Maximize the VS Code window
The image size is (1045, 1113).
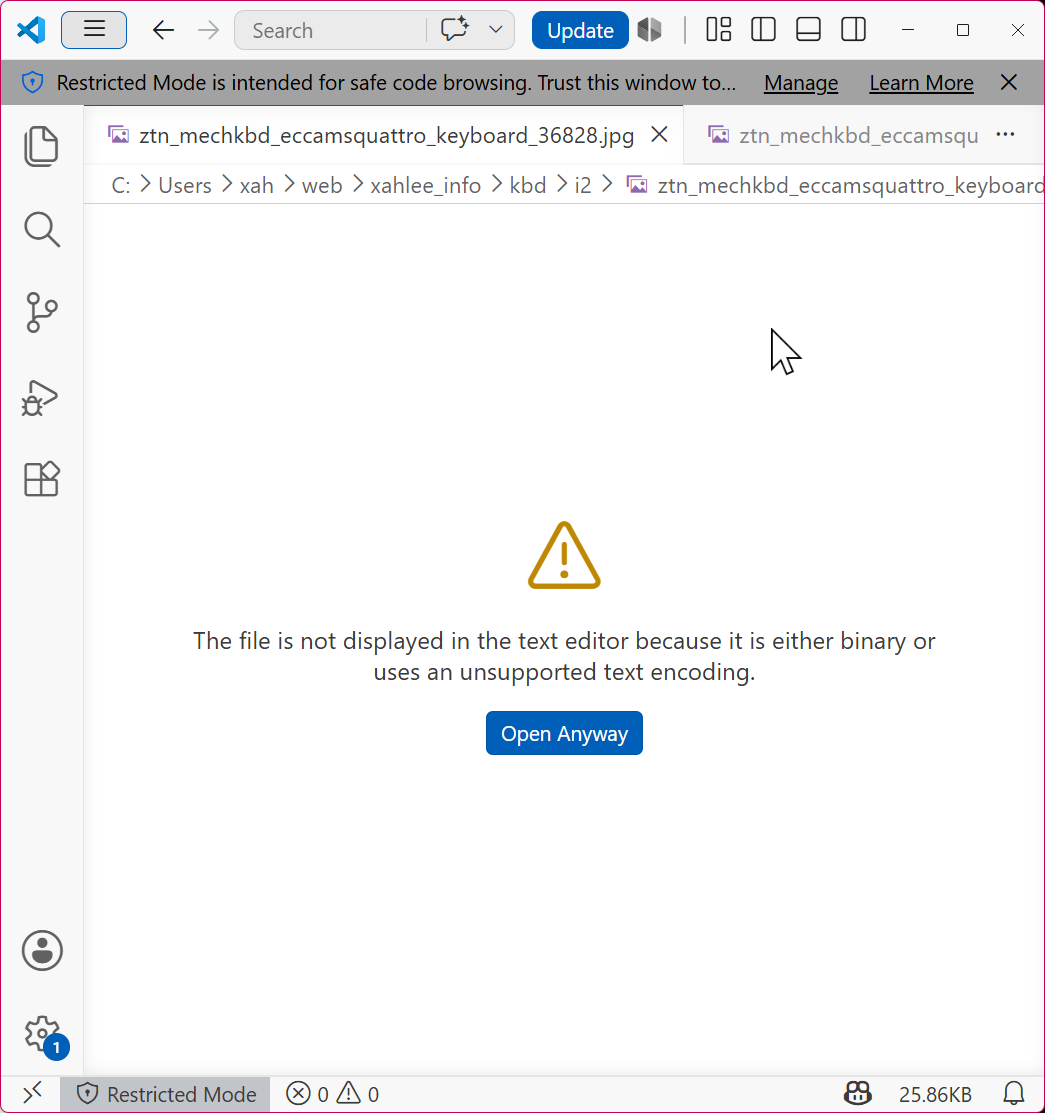963,30
